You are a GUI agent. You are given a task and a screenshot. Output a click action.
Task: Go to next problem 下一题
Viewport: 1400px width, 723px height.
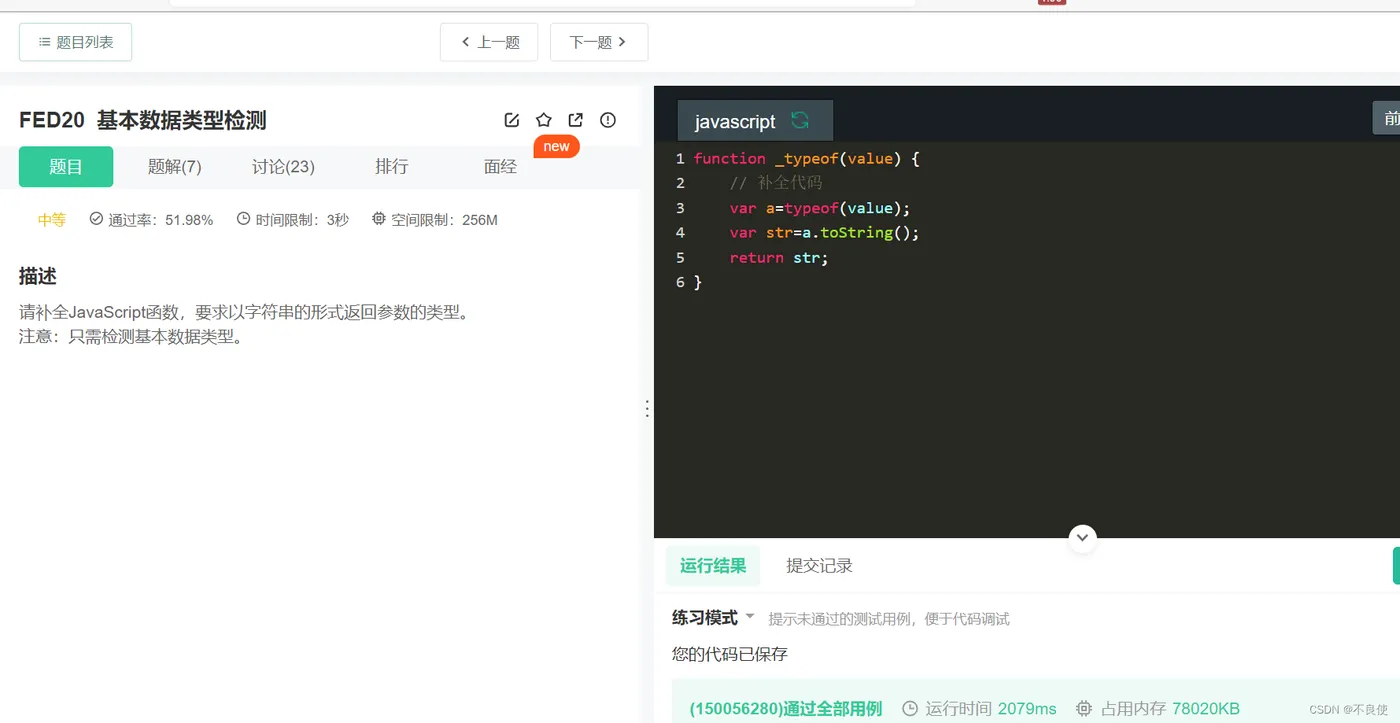(x=599, y=42)
